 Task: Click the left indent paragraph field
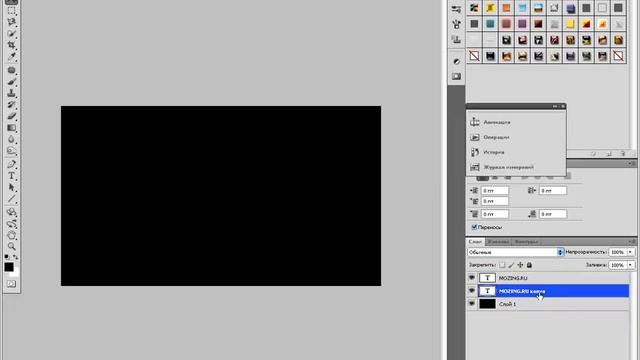[x=495, y=191]
